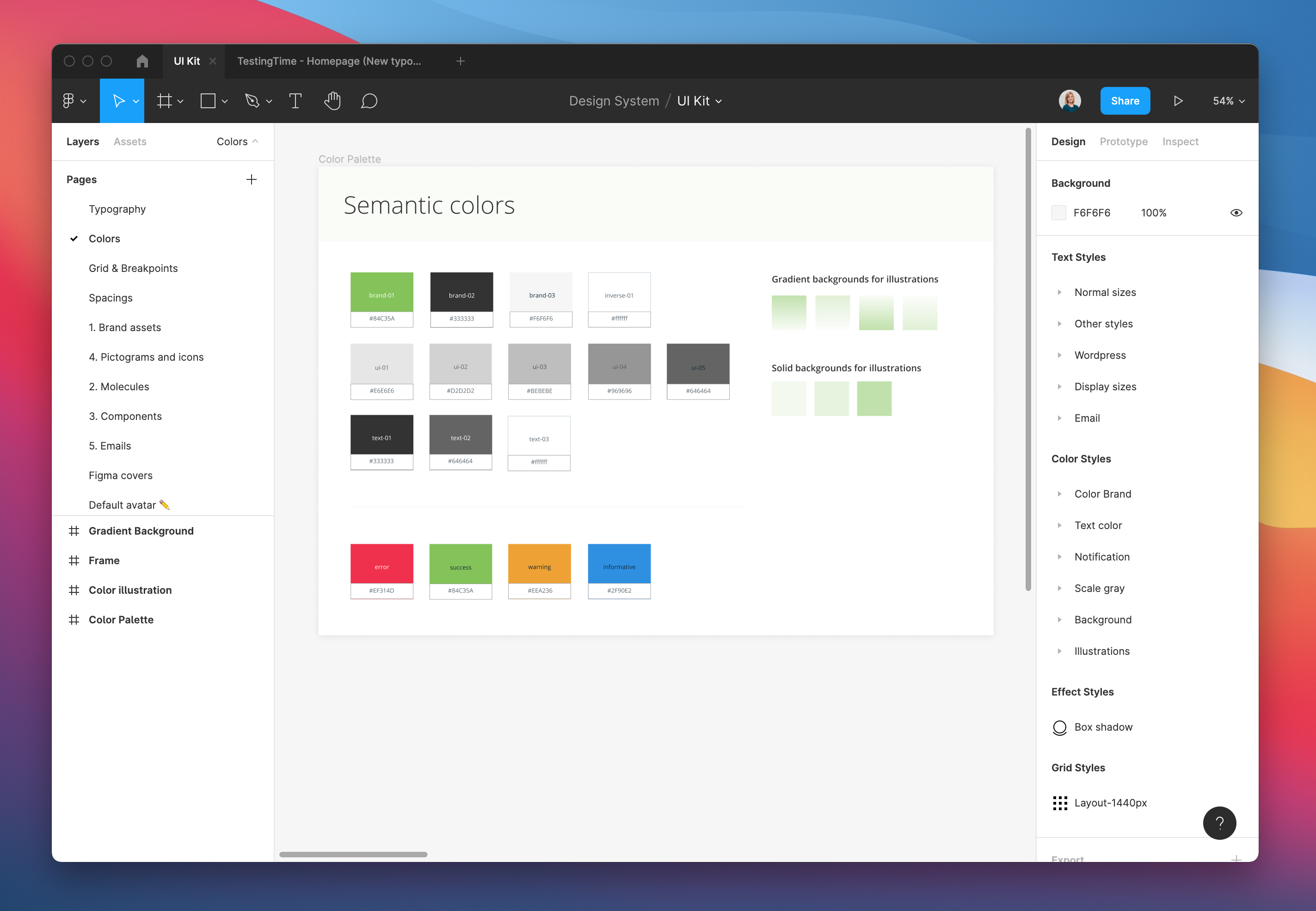The width and height of the screenshot is (1316, 911).
Task: Select the Comment tool
Action: click(x=369, y=101)
